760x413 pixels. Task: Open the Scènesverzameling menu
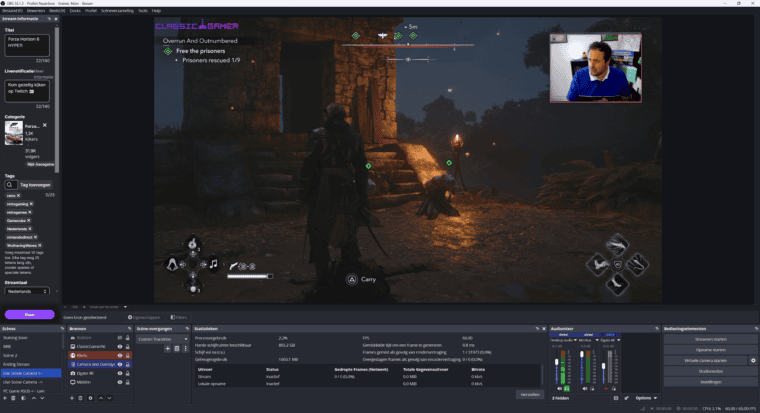[117, 11]
